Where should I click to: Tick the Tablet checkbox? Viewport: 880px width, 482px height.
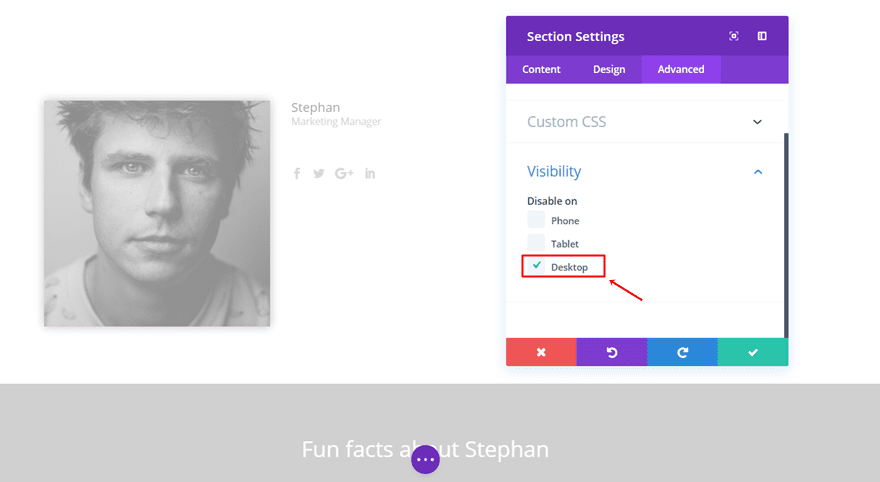(x=537, y=243)
